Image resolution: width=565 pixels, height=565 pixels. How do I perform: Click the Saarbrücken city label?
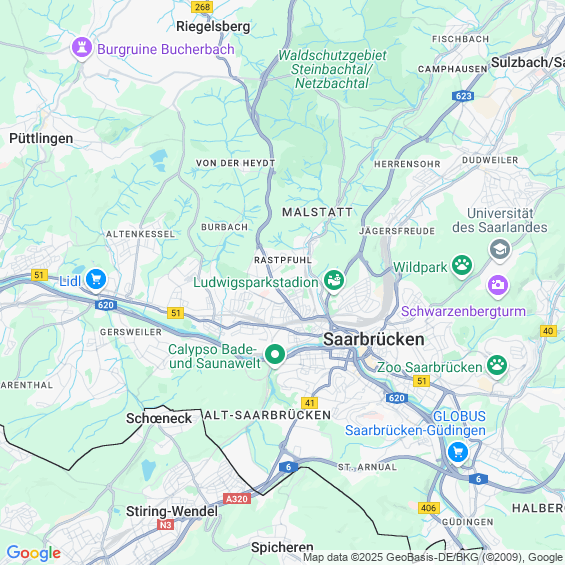[374, 339]
